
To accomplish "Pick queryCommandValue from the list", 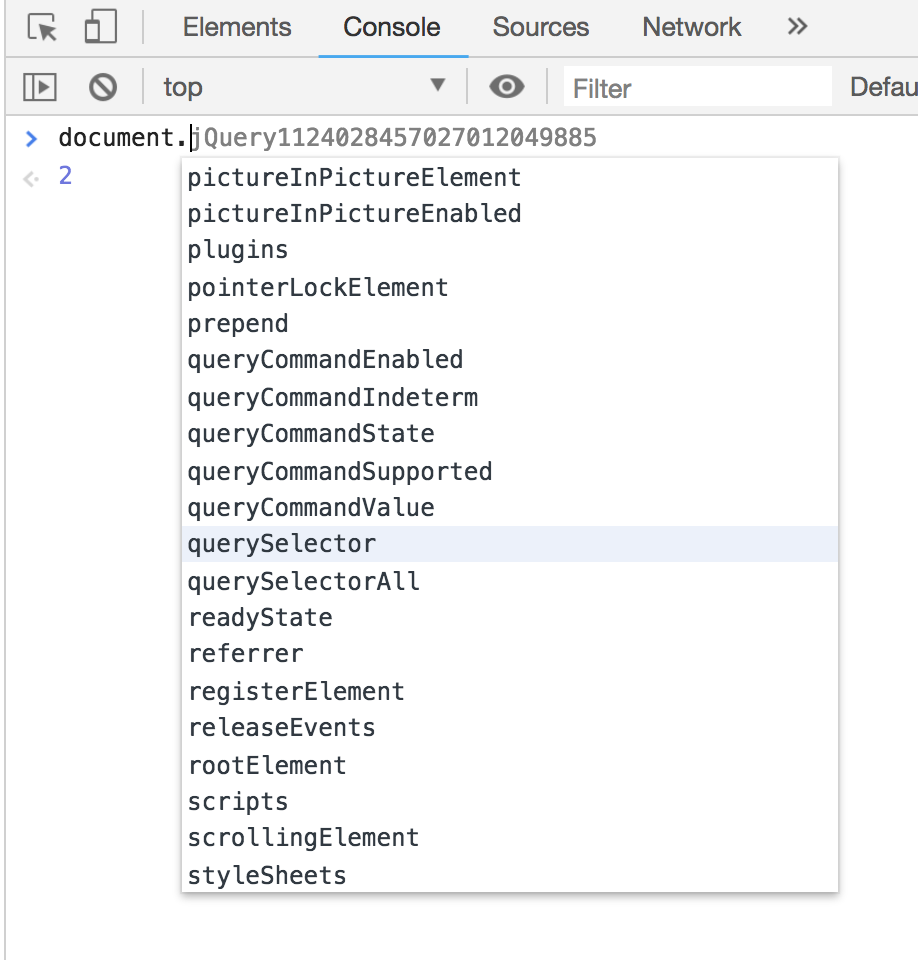I will [x=510, y=508].
